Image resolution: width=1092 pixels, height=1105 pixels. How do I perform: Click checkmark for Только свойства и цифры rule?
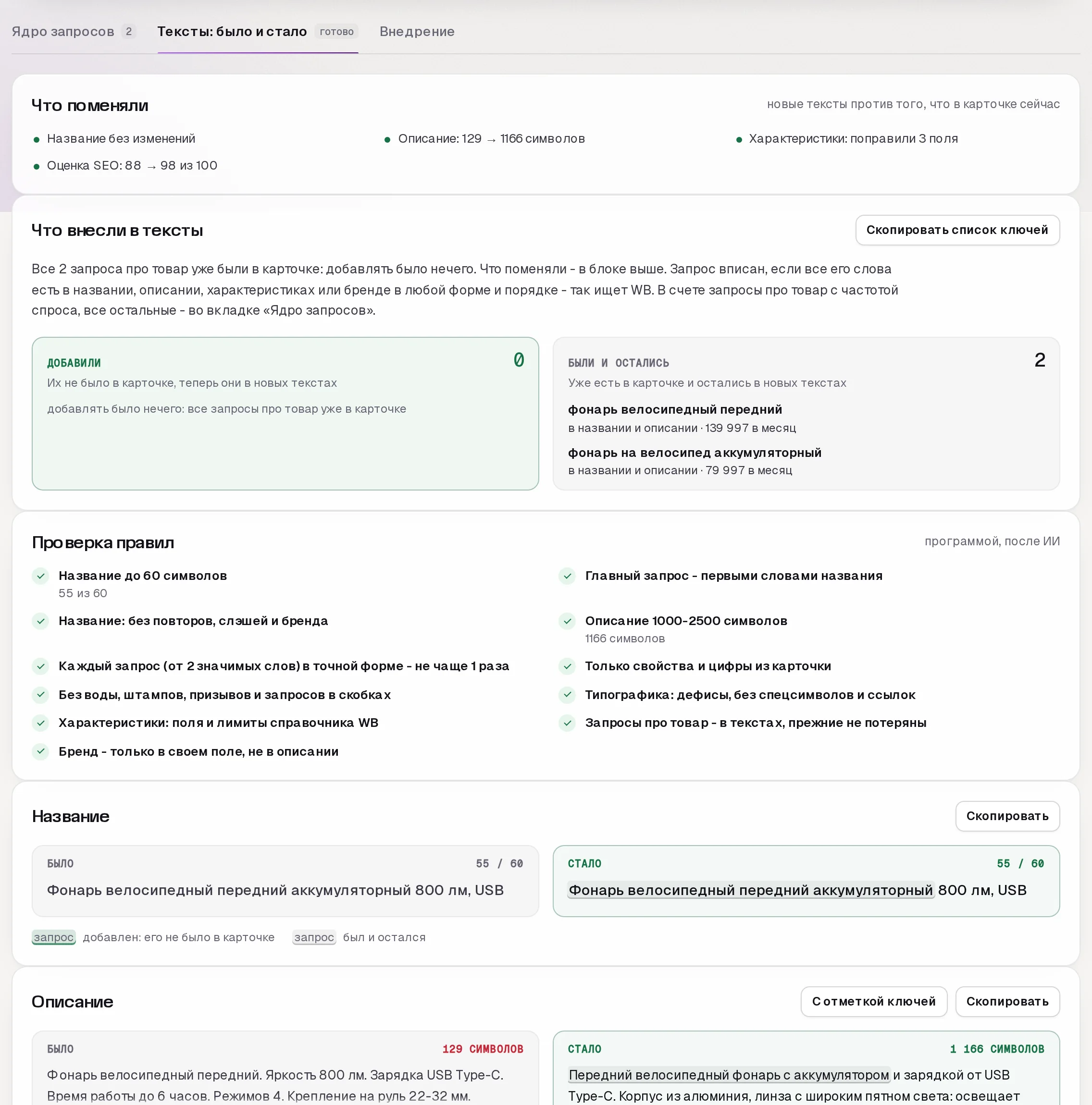[x=567, y=666]
